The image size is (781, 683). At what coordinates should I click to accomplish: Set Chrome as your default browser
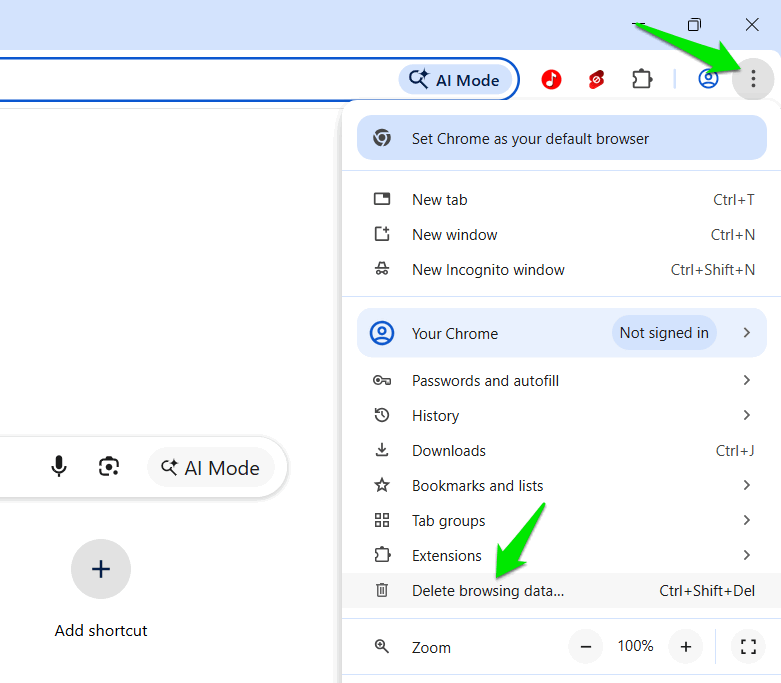(x=561, y=138)
